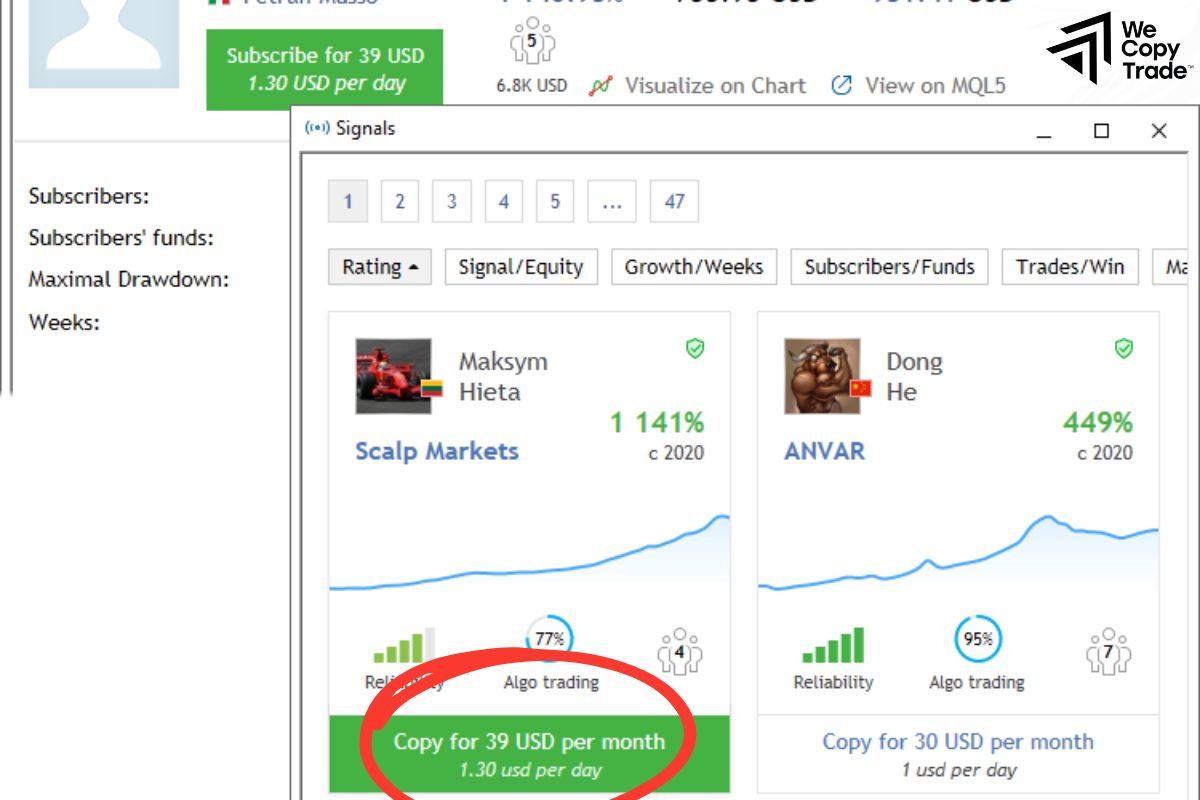The image size is (1200, 800).
Task: Click the View on MQL5 external link icon
Action: tap(842, 86)
